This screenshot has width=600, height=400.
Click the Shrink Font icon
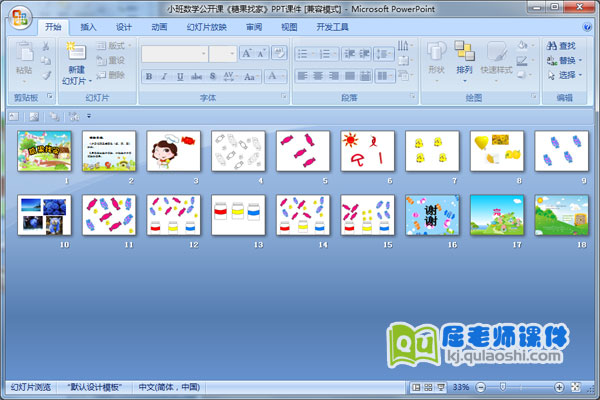[261, 53]
